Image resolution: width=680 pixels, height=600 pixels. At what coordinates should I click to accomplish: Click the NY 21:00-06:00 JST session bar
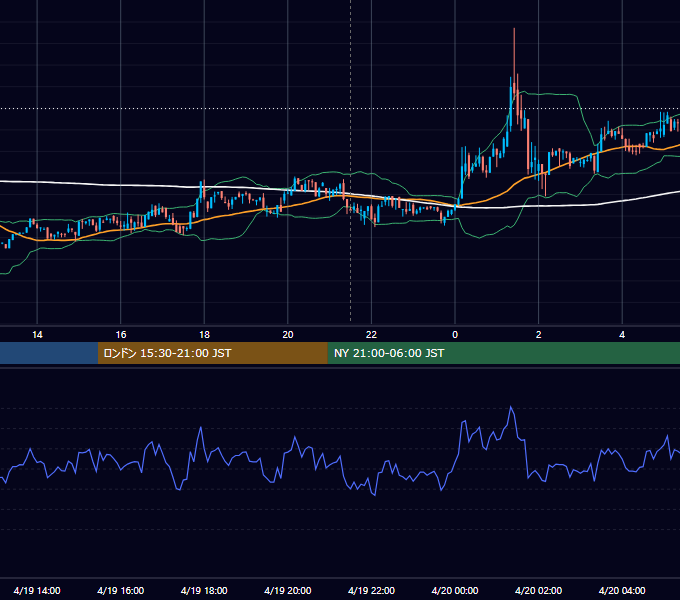pyautogui.click(x=503, y=353)
